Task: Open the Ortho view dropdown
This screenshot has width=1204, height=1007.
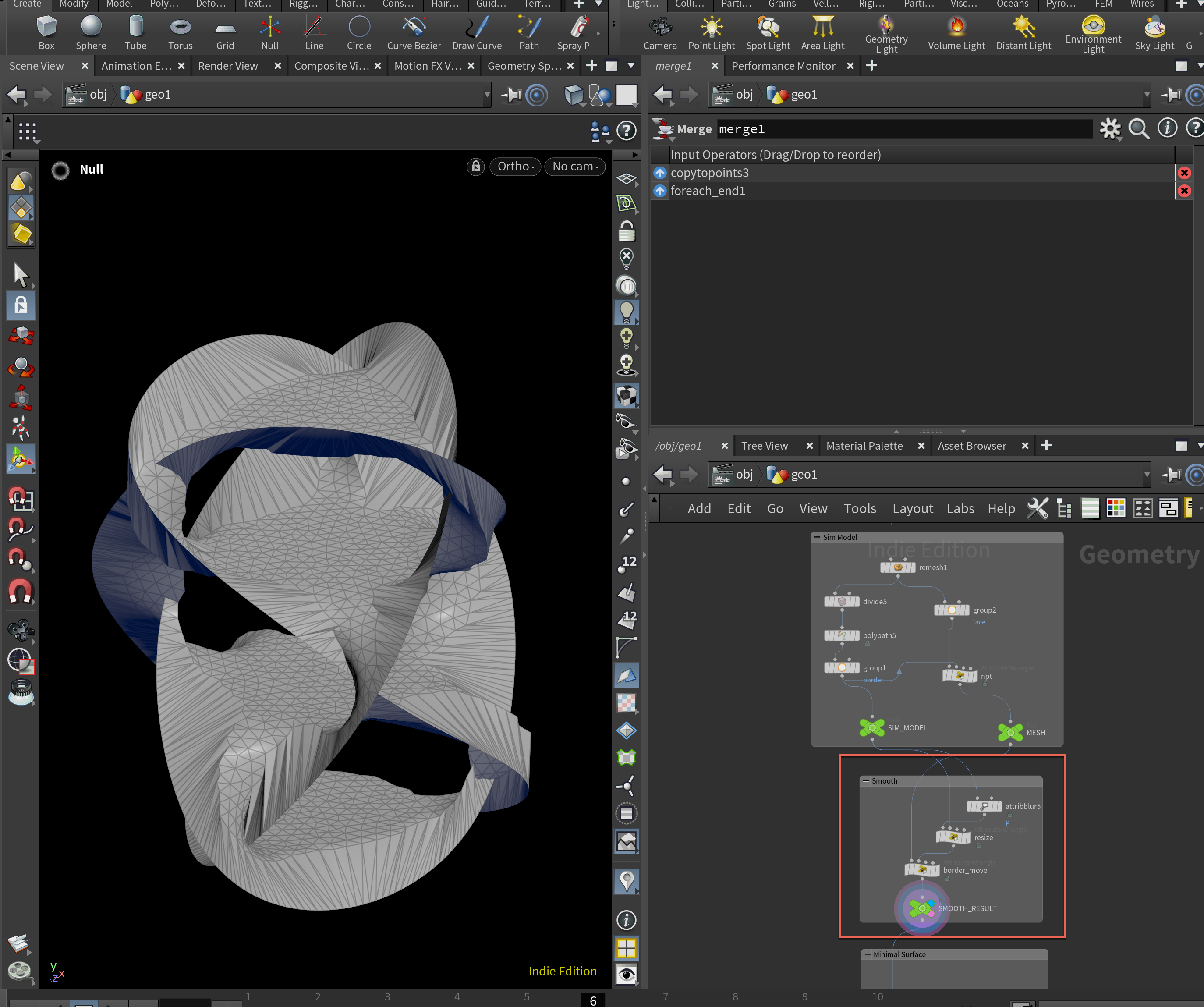Action: point(515,167)
